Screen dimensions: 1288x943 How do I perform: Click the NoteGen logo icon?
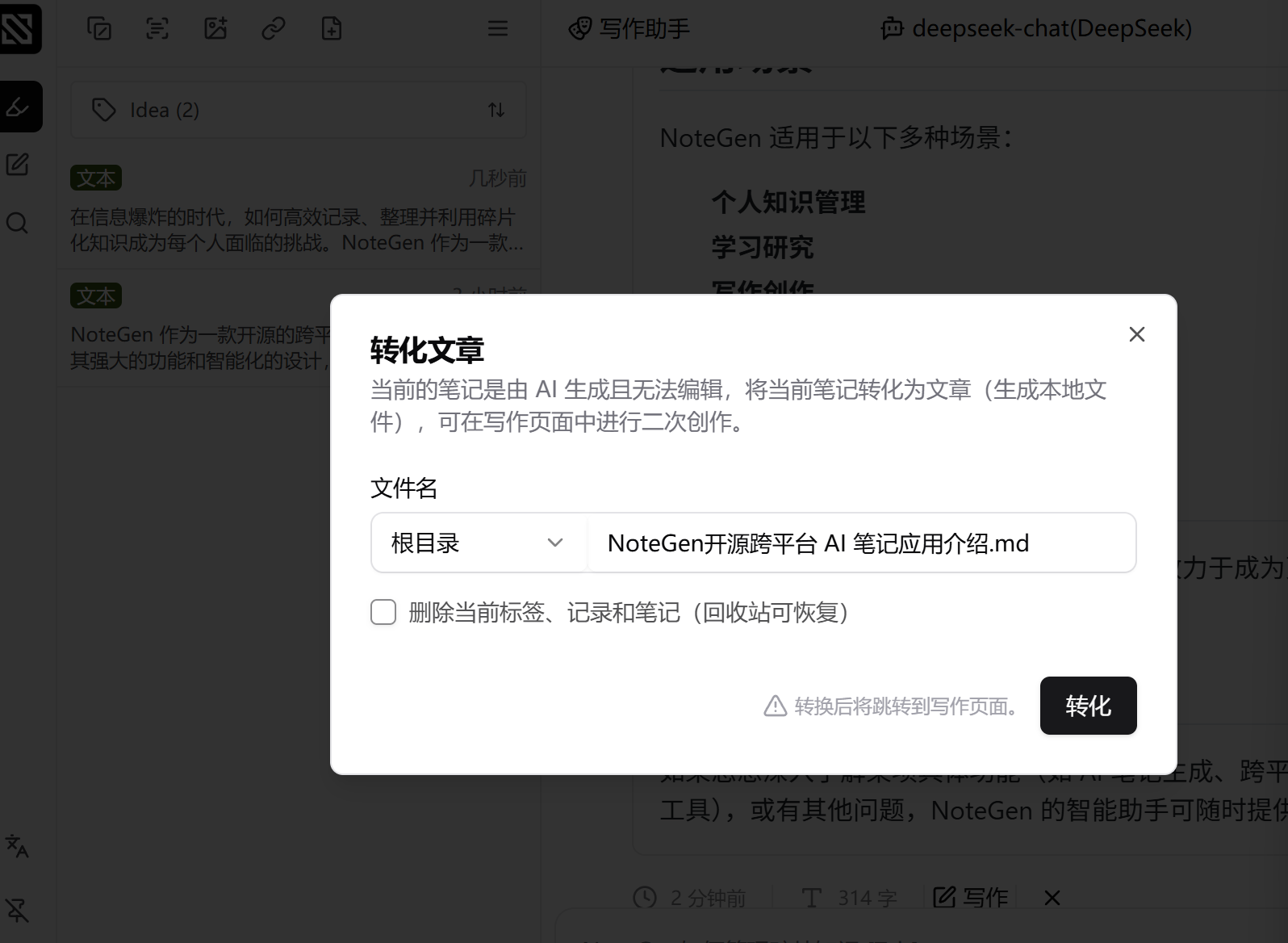click(19, 29)
